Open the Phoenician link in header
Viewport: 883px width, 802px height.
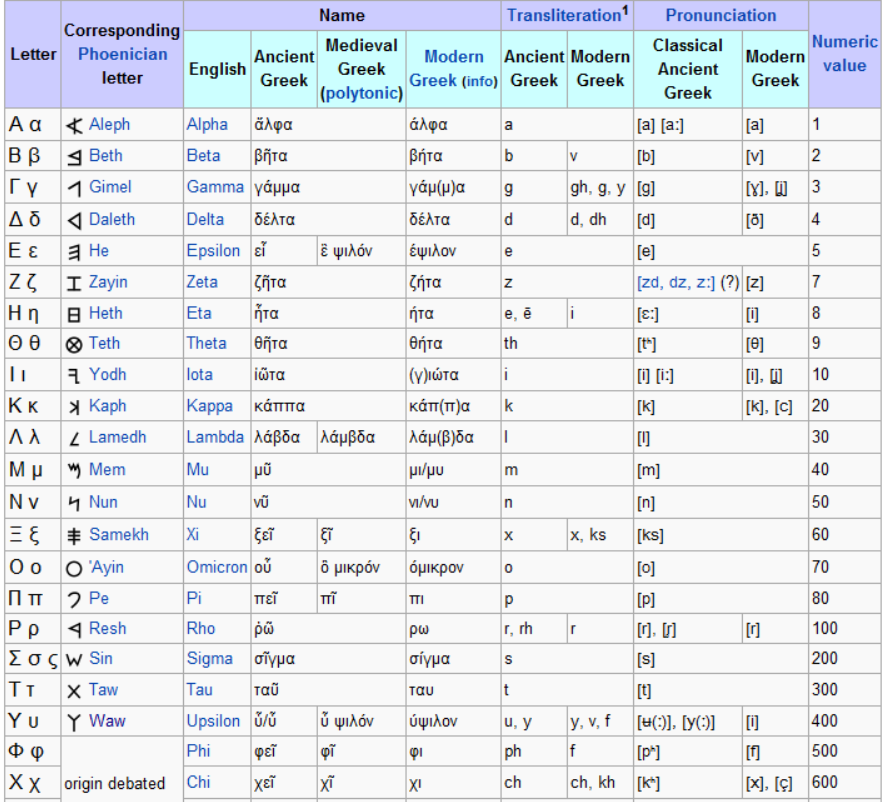[x=122, y=54]
